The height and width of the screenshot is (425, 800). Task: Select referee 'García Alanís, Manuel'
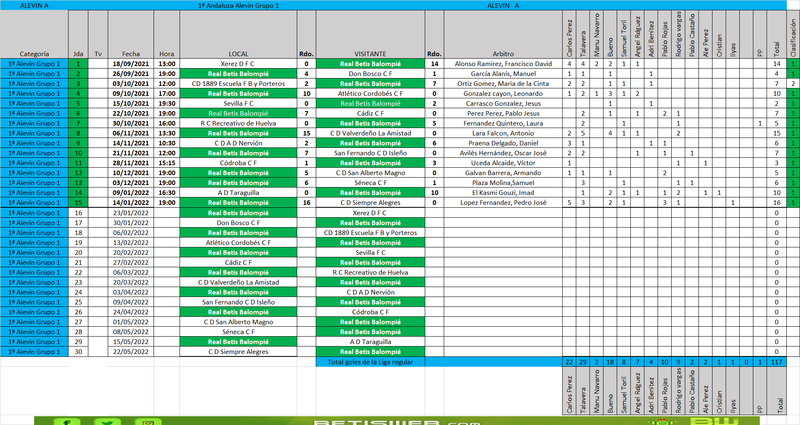(x=503, y=73)
